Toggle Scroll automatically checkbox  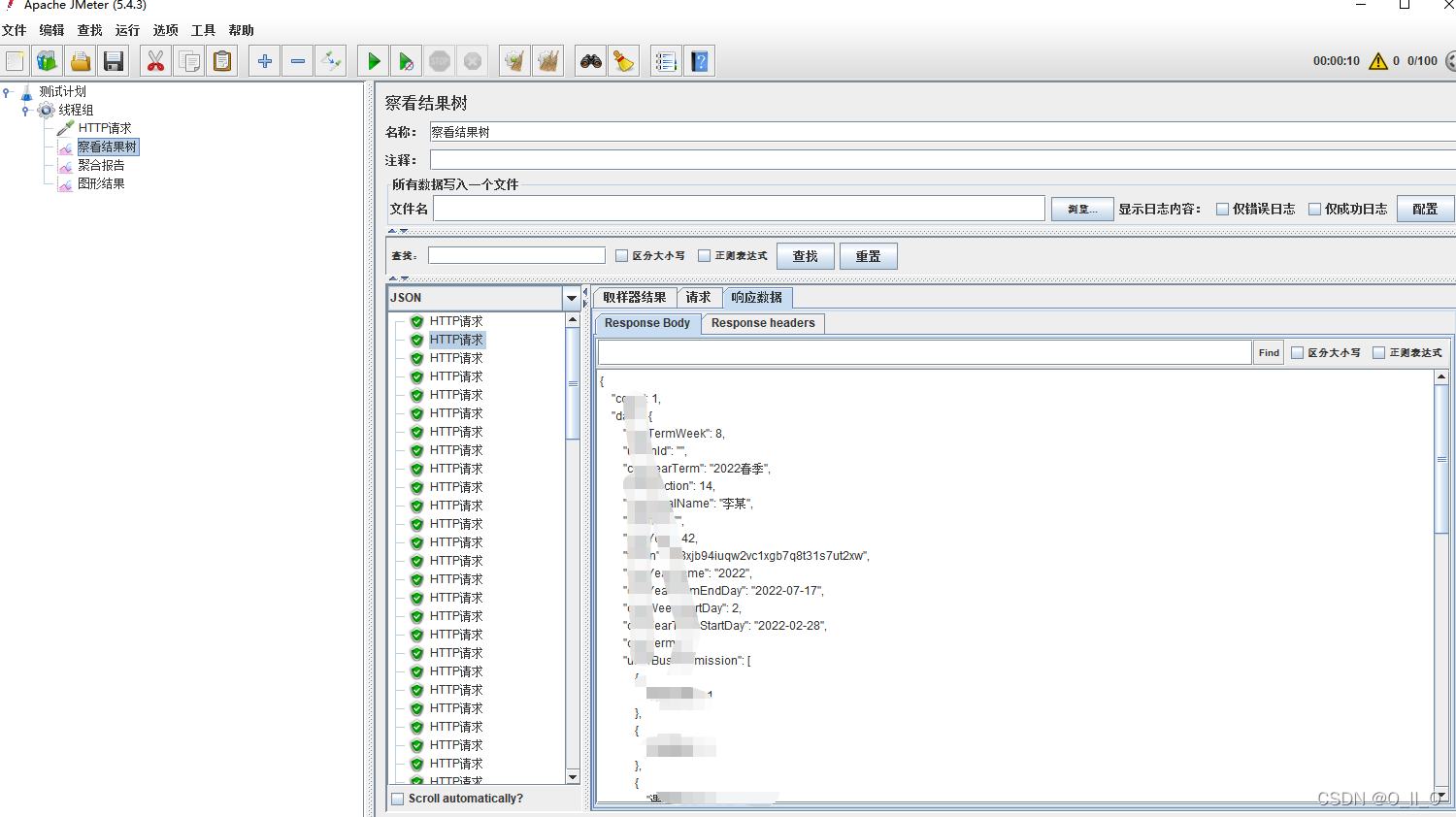[397, 799]
